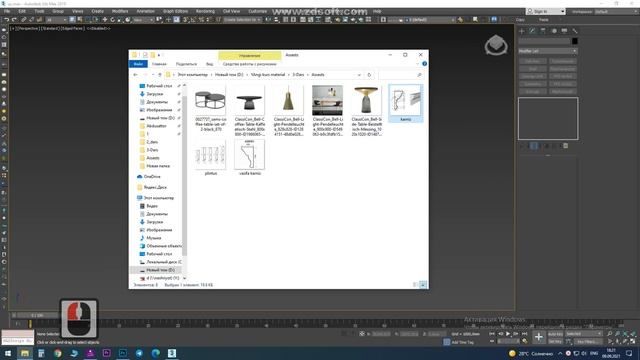Expand the Explorer address bar history dropdown
The height and width of the screenshot is (360, 640).
[359, 75]
